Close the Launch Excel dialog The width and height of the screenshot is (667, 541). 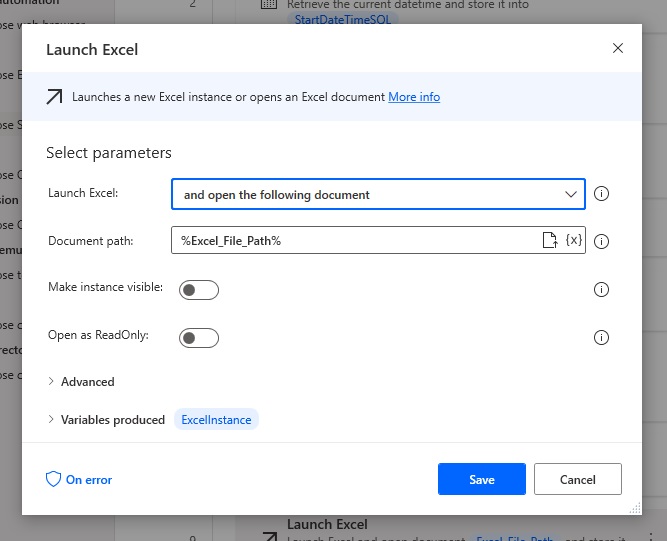[618, 48]
